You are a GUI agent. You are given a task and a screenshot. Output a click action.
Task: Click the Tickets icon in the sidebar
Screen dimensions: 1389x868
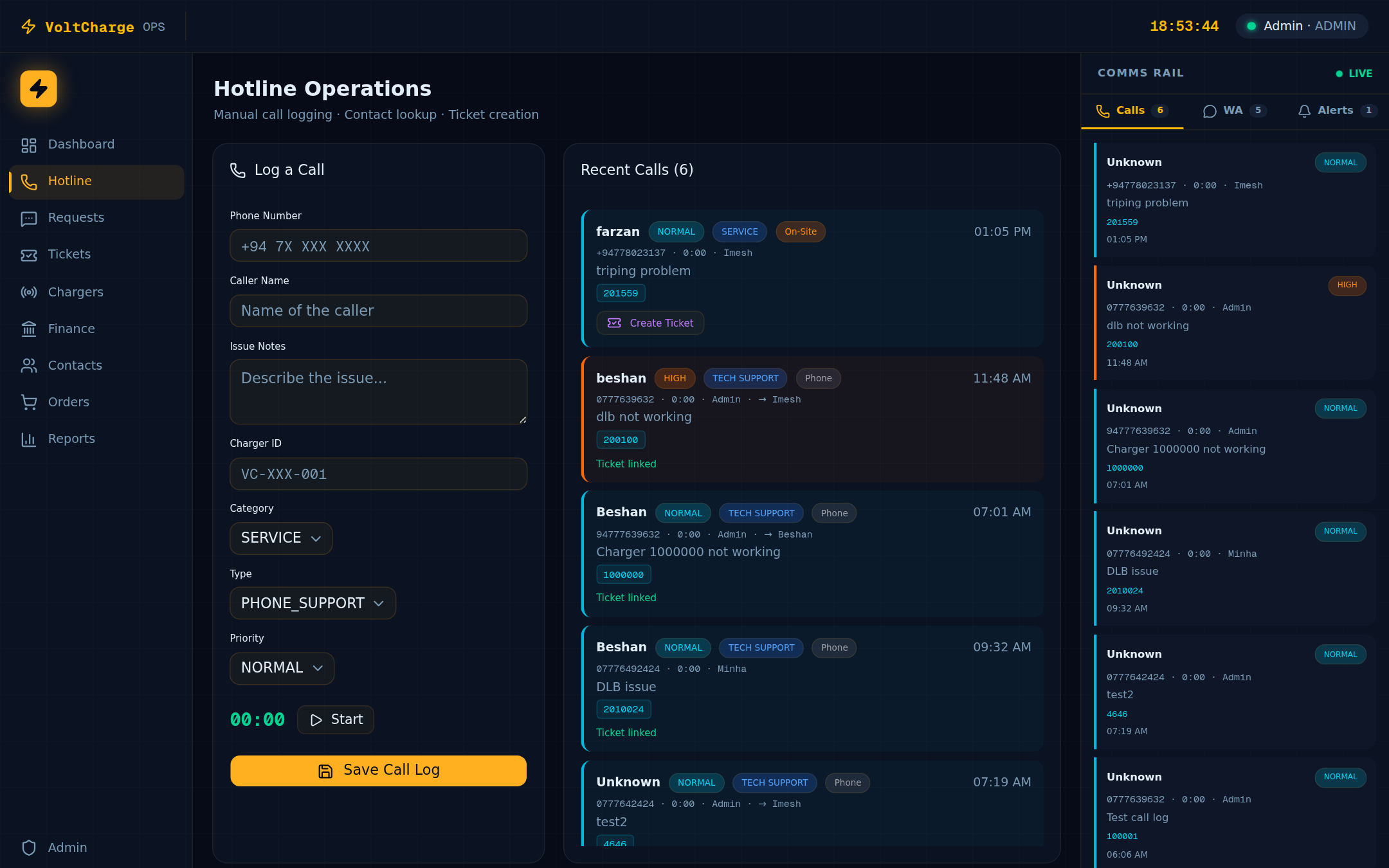pos(29,255)
